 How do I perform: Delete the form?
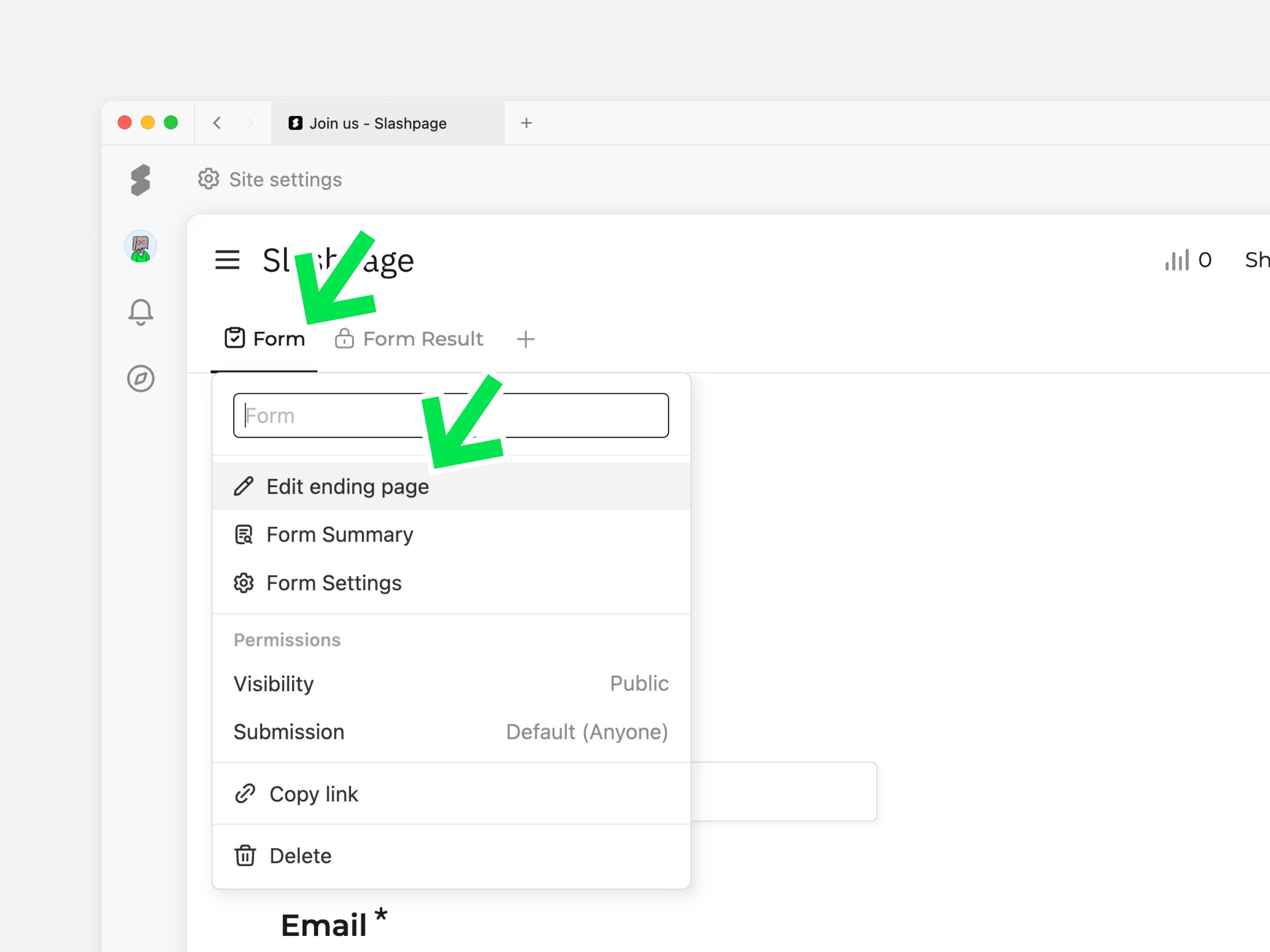tap(451, 856)
